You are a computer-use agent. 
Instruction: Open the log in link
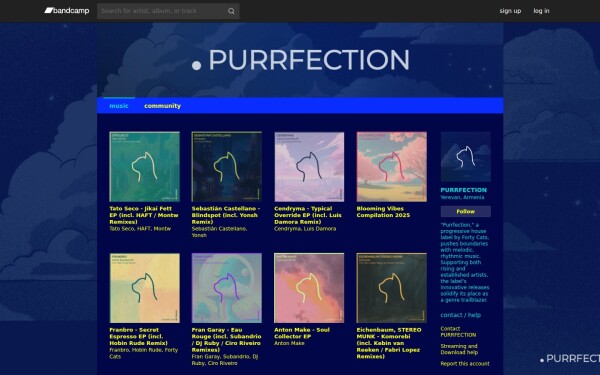[x=541, y=11]
